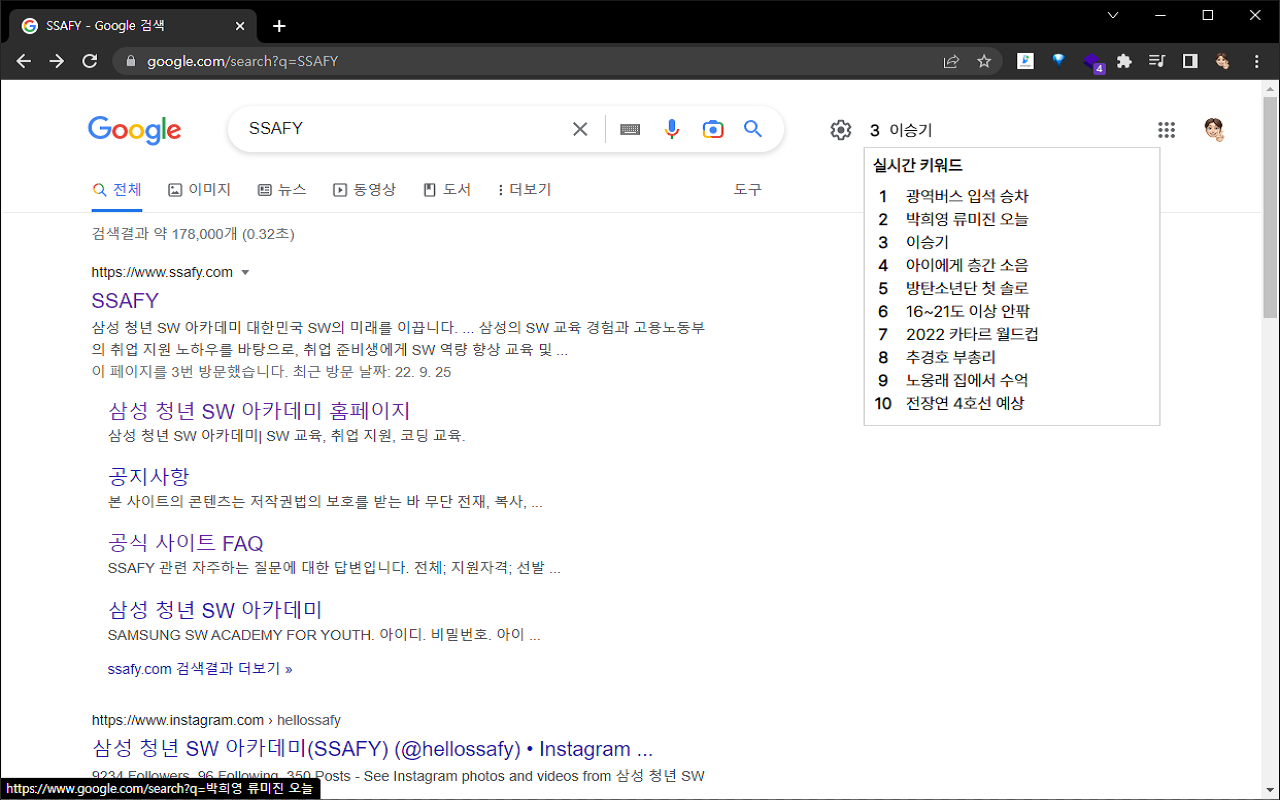Viewport: 1280px width, 800px height.
Task: Open the purple extension with badge 4
Action: (x=1093, y=63)
